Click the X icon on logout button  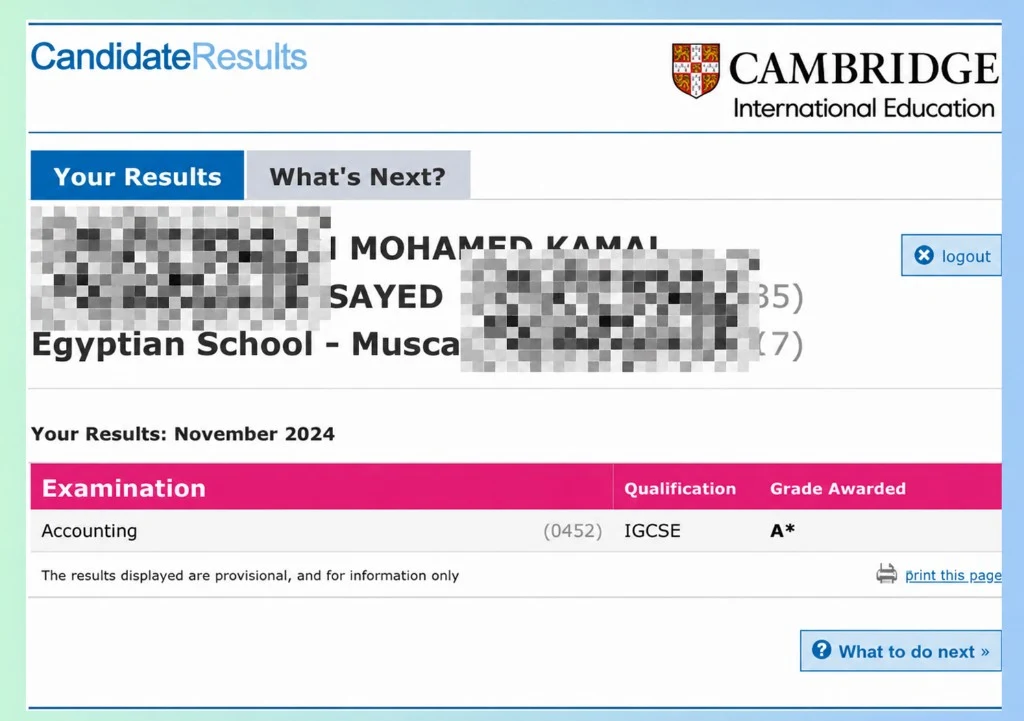[x=924, y=255]
